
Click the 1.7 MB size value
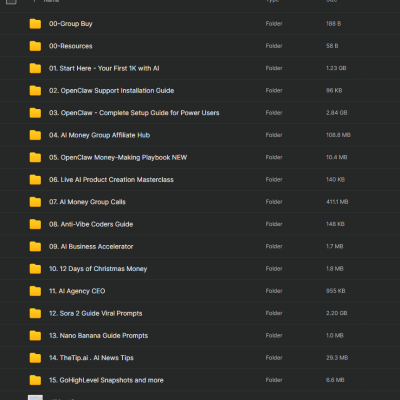[x=335, y=246]
